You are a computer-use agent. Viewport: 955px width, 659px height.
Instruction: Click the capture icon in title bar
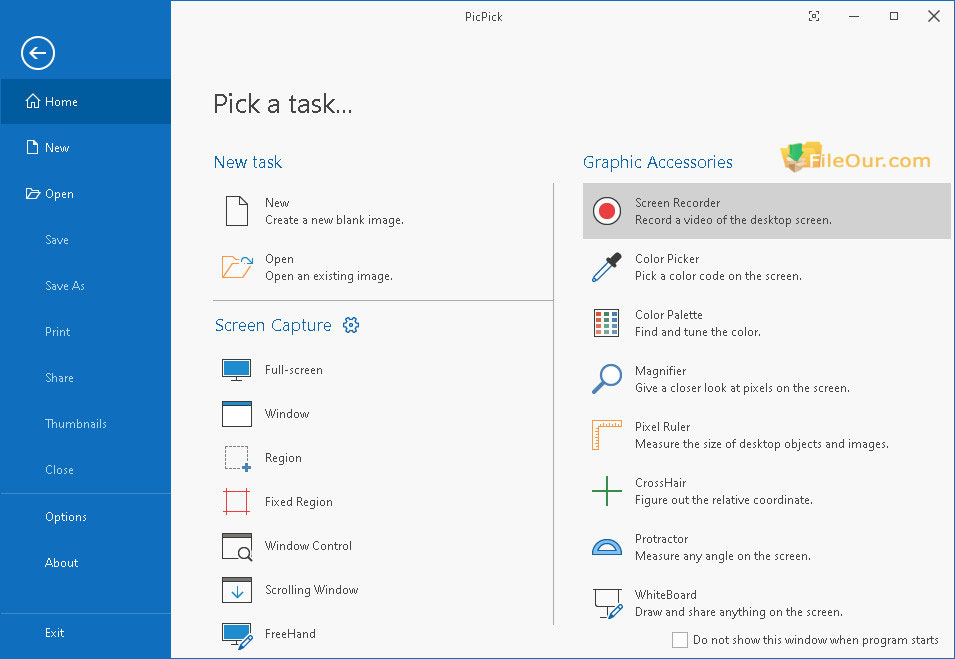814,16
